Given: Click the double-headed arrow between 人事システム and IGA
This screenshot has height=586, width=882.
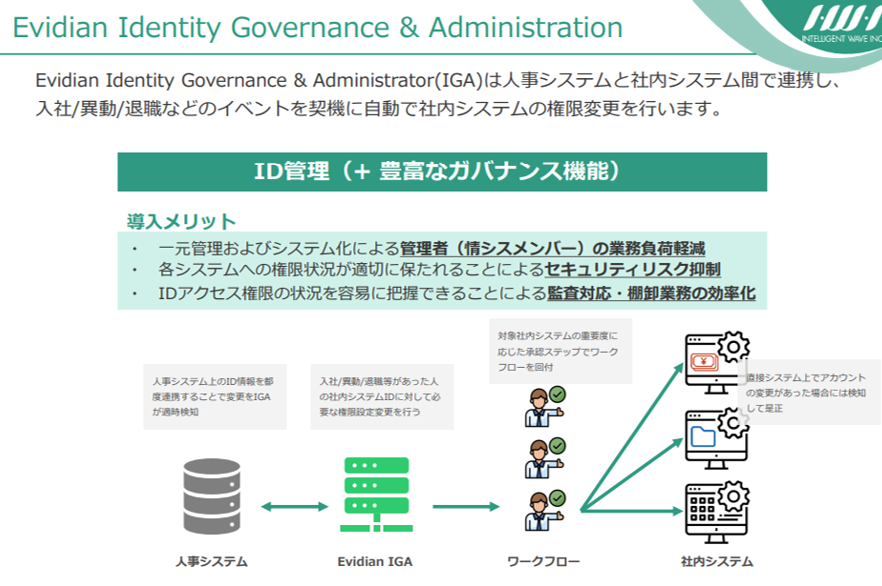Looking at the screenshot, I should tap(294, 507).
